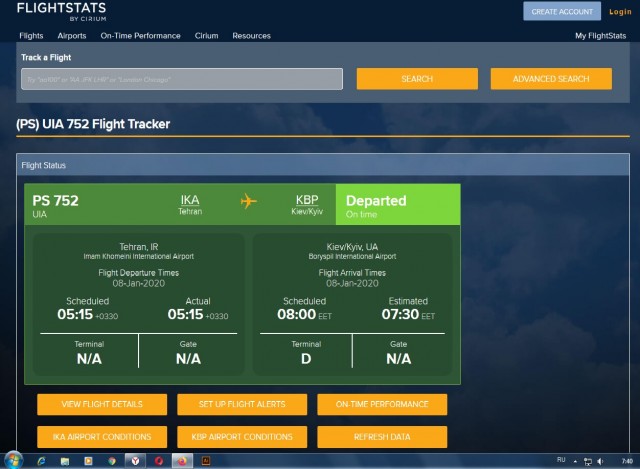Click Set Up Flight Alerts button
Image resolution: width=640 pixels, height=469 pixels.
point(242,405)
